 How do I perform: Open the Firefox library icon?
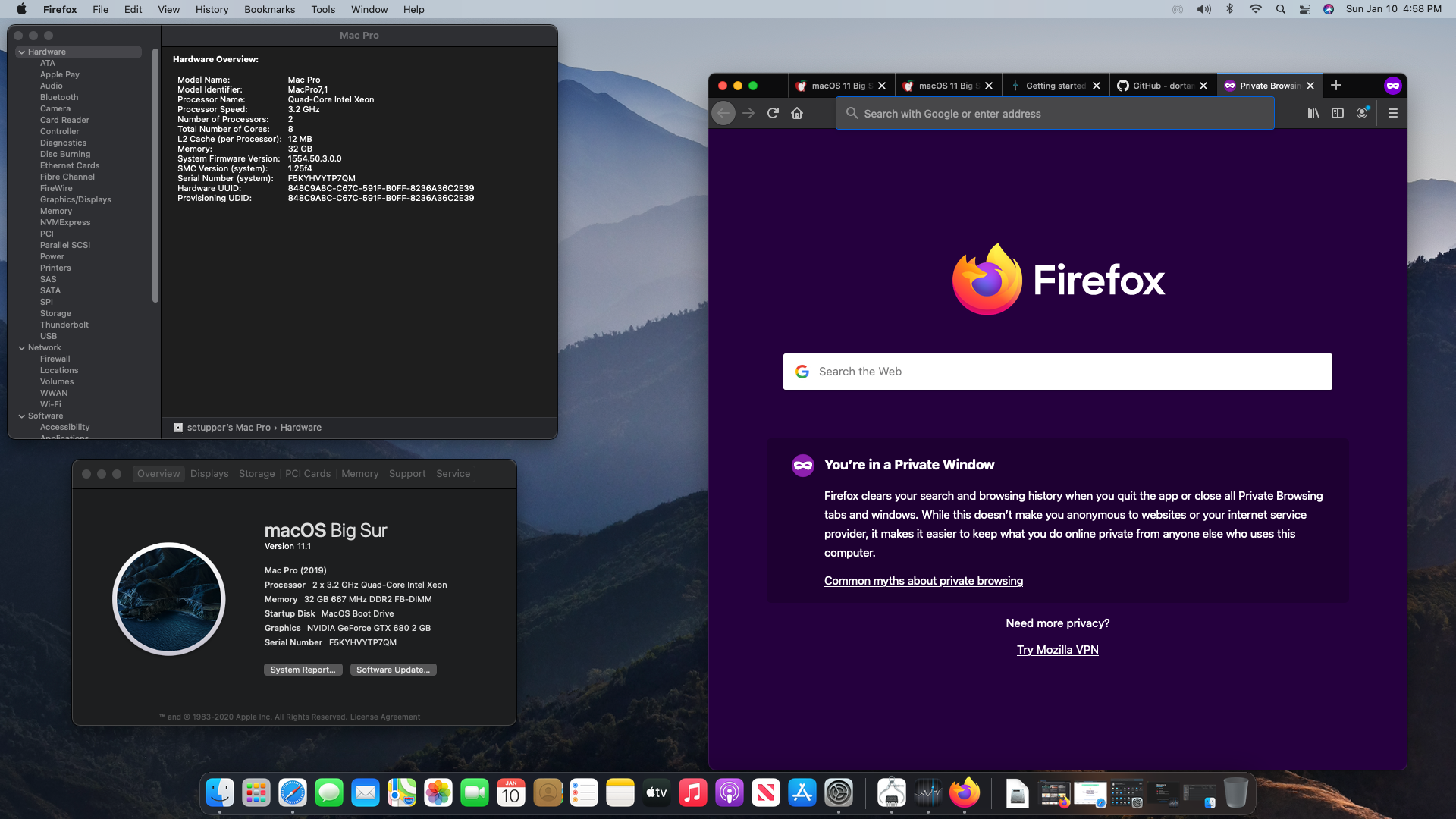pos(1313,113)
